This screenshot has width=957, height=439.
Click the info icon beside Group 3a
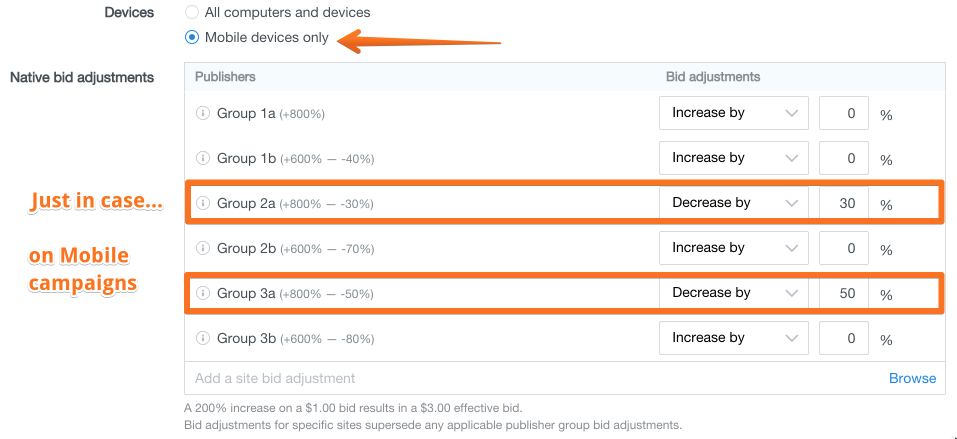click(203, 293)
